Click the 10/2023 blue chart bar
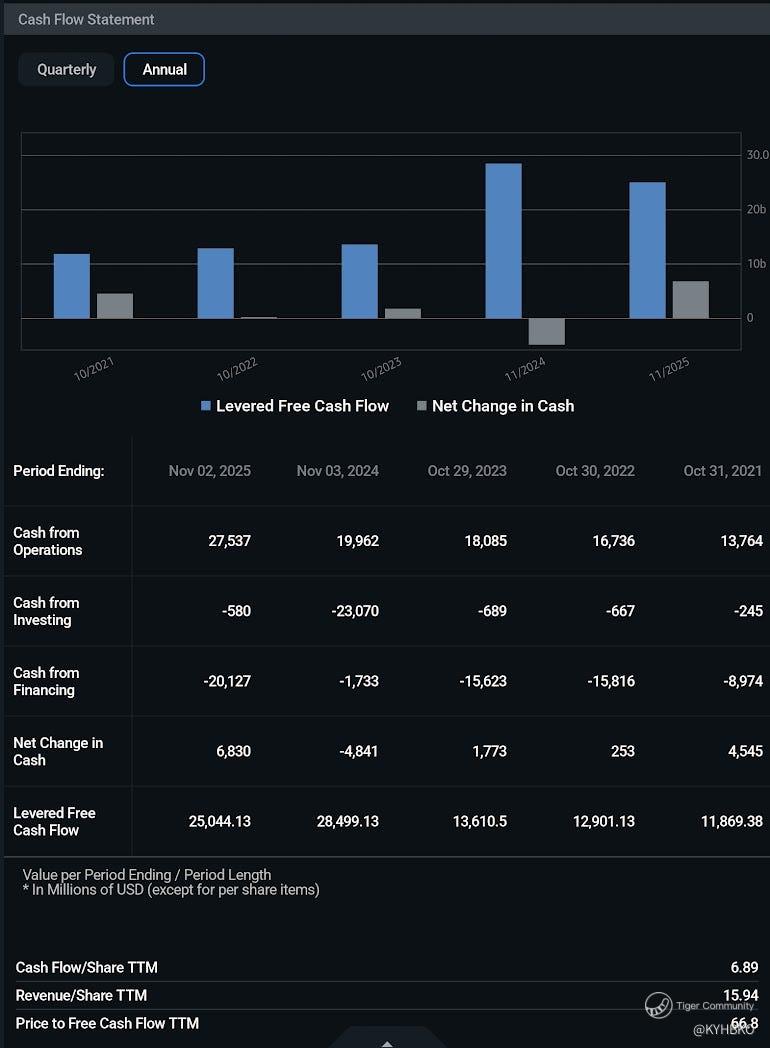Image resolution: width=770 pixels, height=1048 pixels. [x=360, y=281]
